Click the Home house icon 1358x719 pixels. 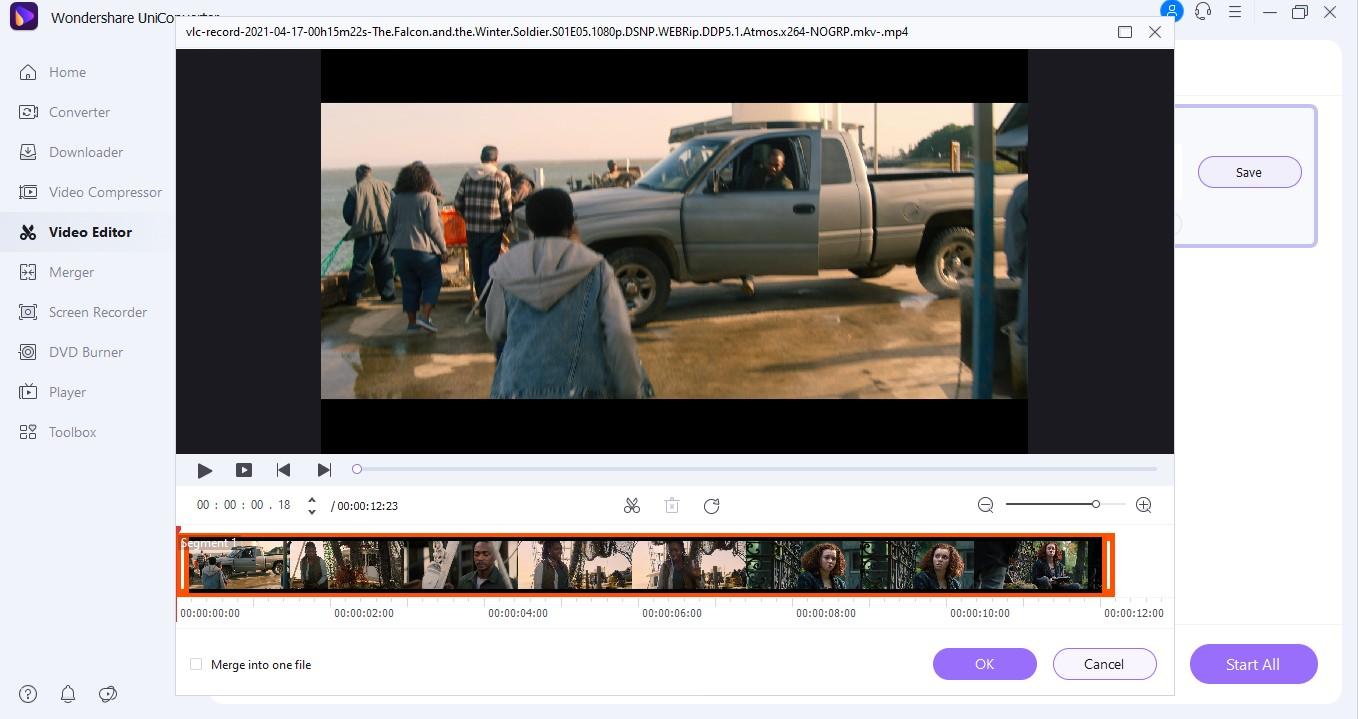click(x=29, y=72)
